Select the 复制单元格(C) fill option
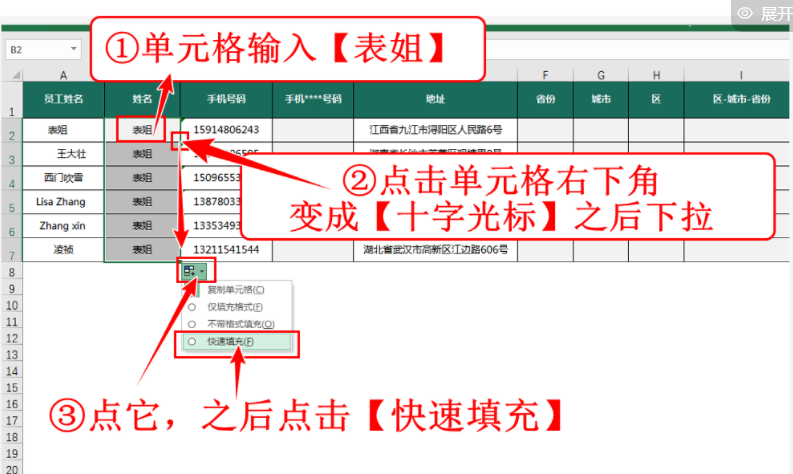 (x=229, y=290)
